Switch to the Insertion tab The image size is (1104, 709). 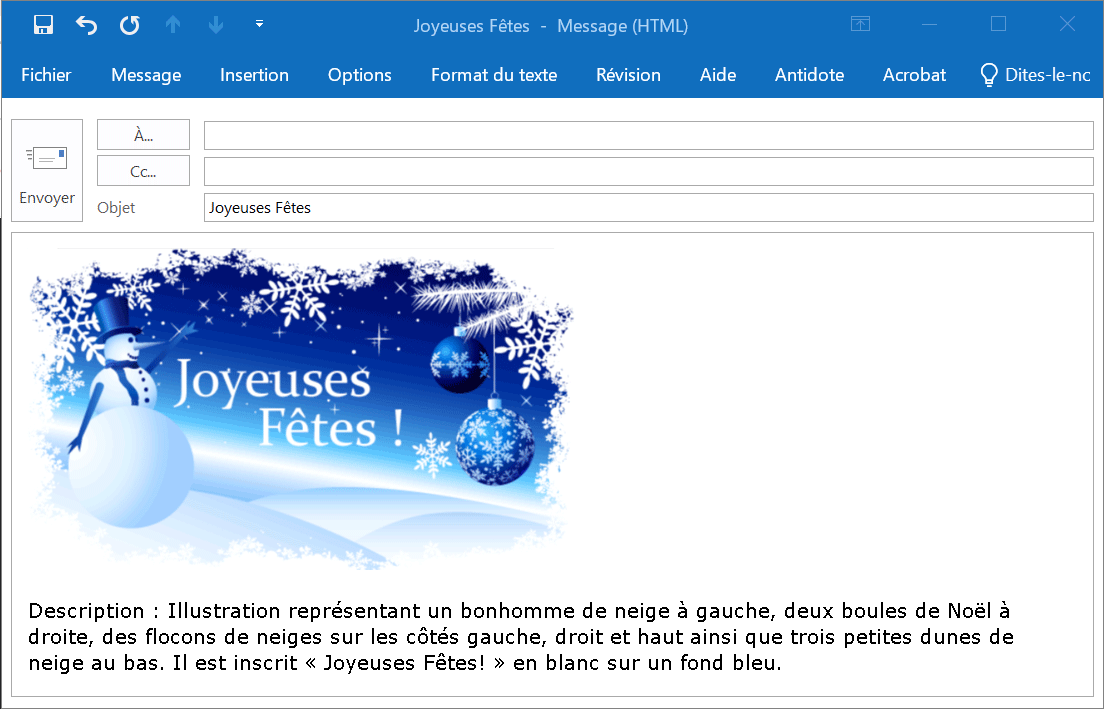click(254, 75)
